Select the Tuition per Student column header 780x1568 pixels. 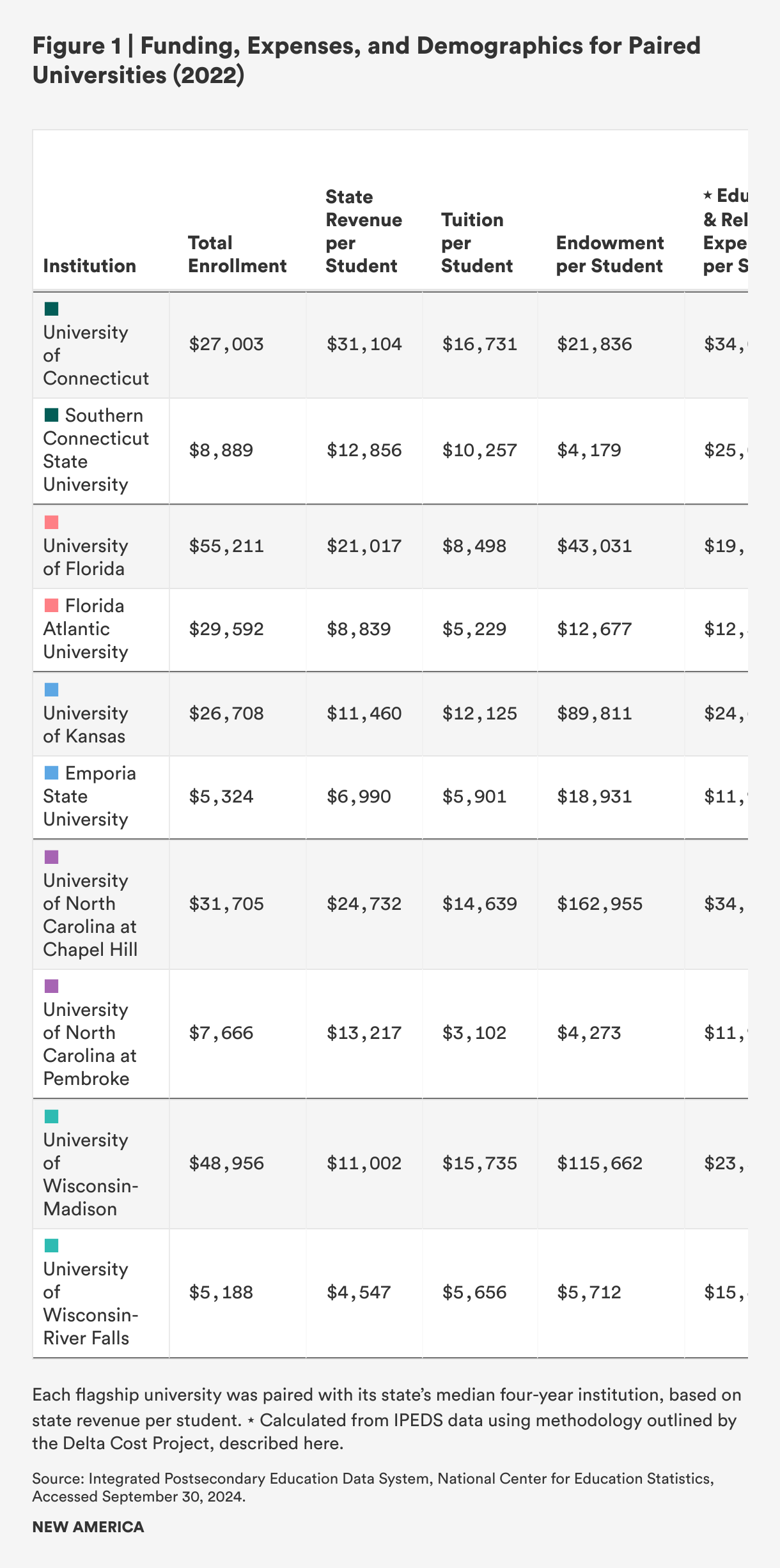click(x=476, y=243)
